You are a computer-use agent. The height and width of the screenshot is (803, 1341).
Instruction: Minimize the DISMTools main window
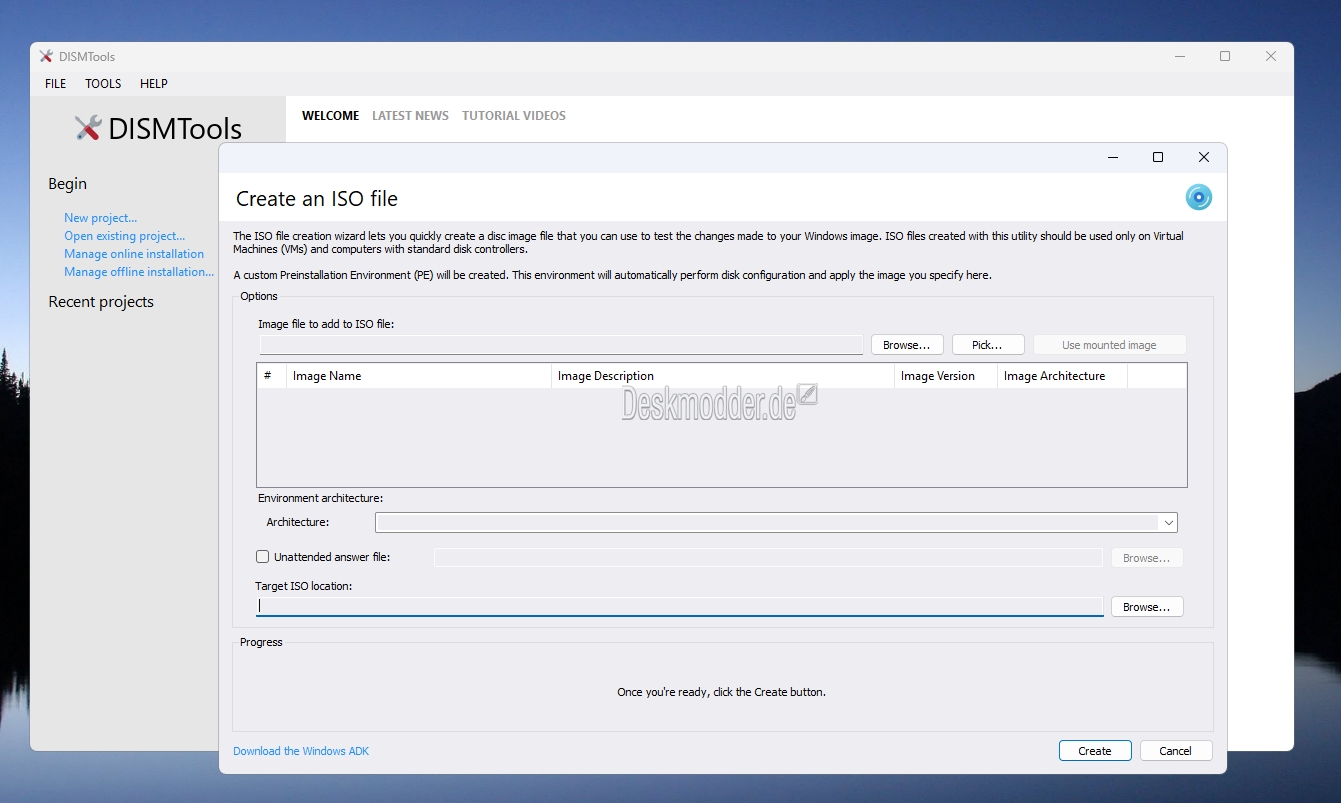[1179, 57]
